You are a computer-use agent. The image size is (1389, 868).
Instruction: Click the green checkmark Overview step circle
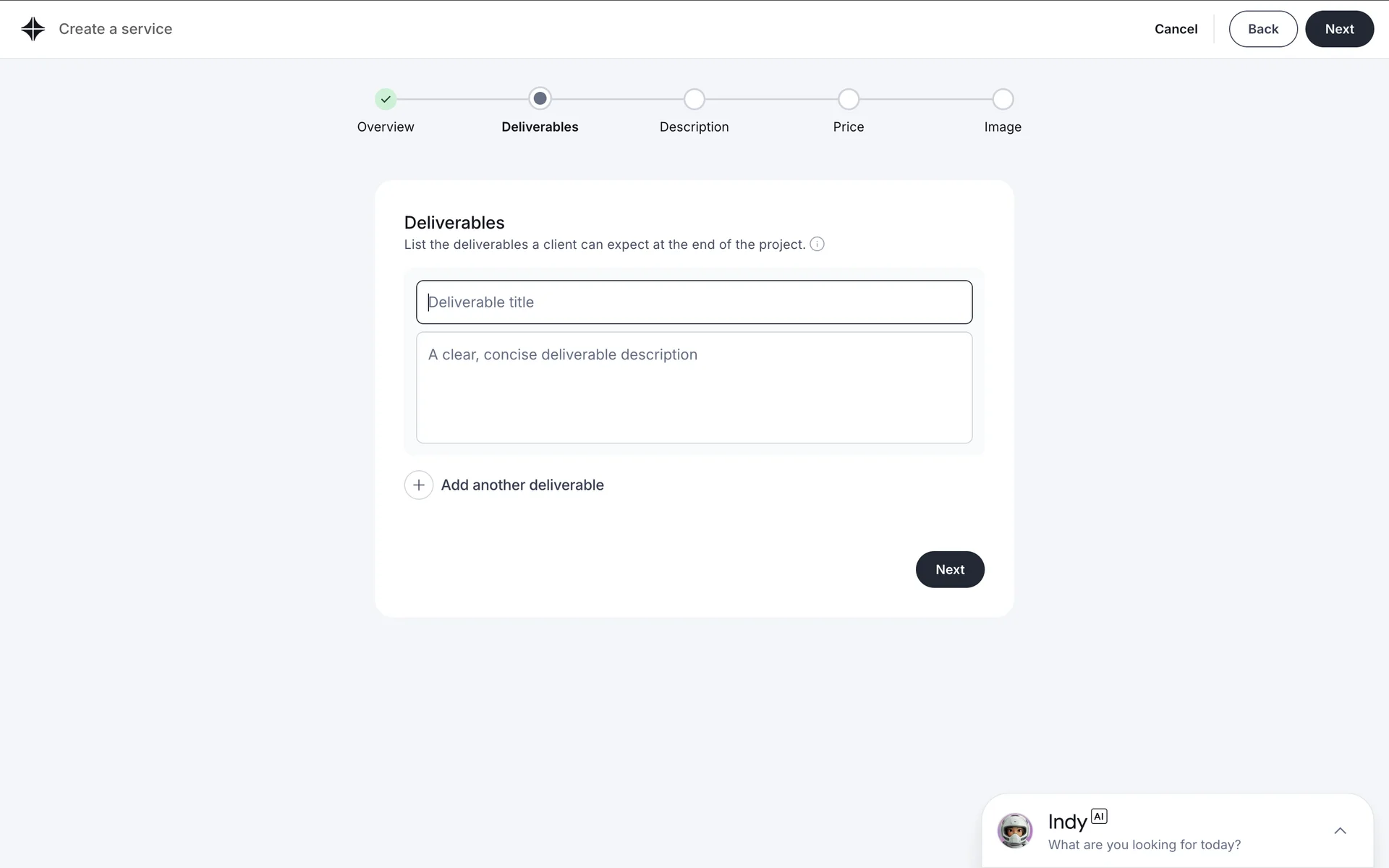[386, 99]
